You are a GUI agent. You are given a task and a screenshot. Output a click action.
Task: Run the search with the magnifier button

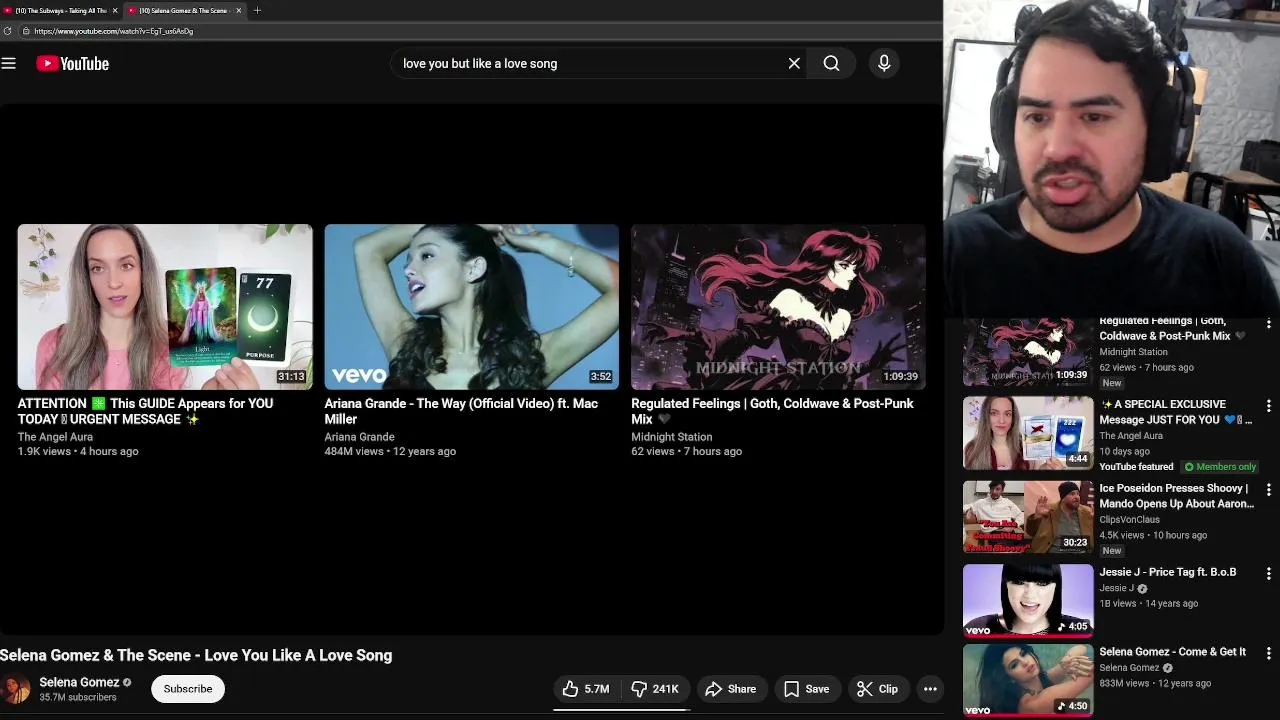[x=831, y=63]
